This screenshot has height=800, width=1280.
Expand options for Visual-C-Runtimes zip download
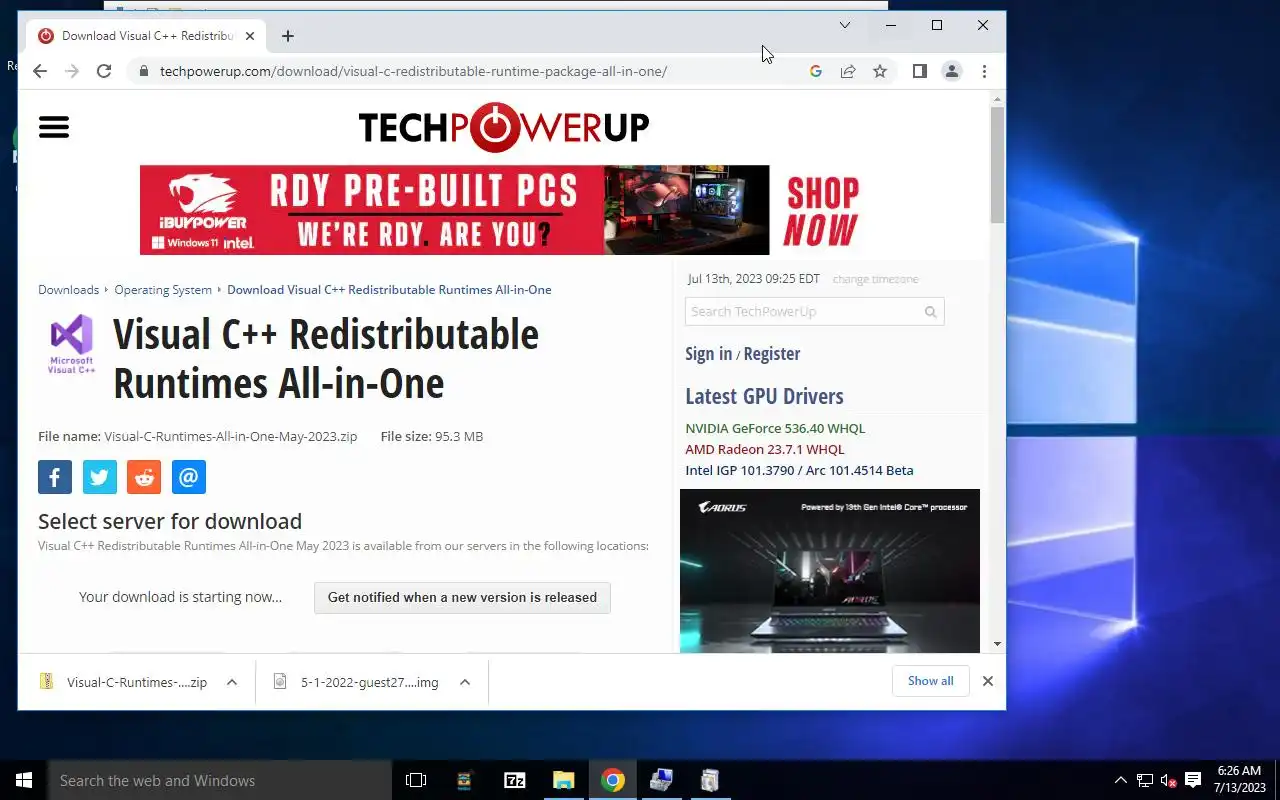pos(232,682)
